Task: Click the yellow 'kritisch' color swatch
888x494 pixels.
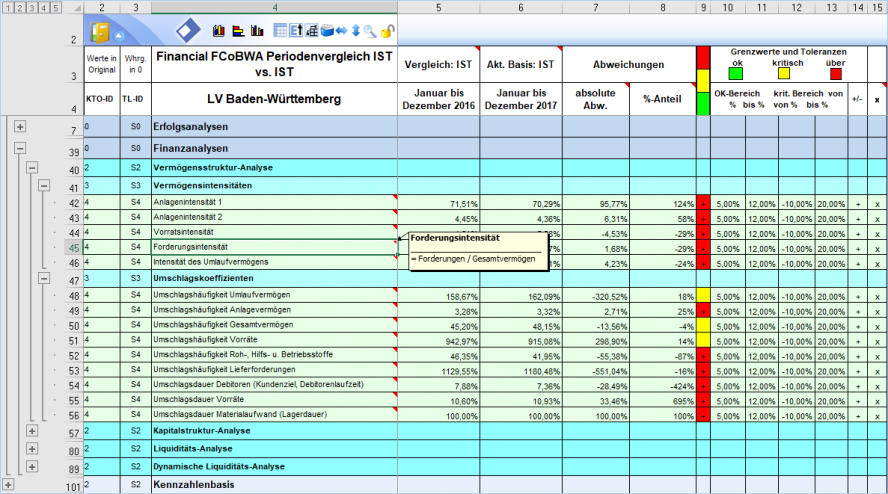Action: tap(785, 73)
